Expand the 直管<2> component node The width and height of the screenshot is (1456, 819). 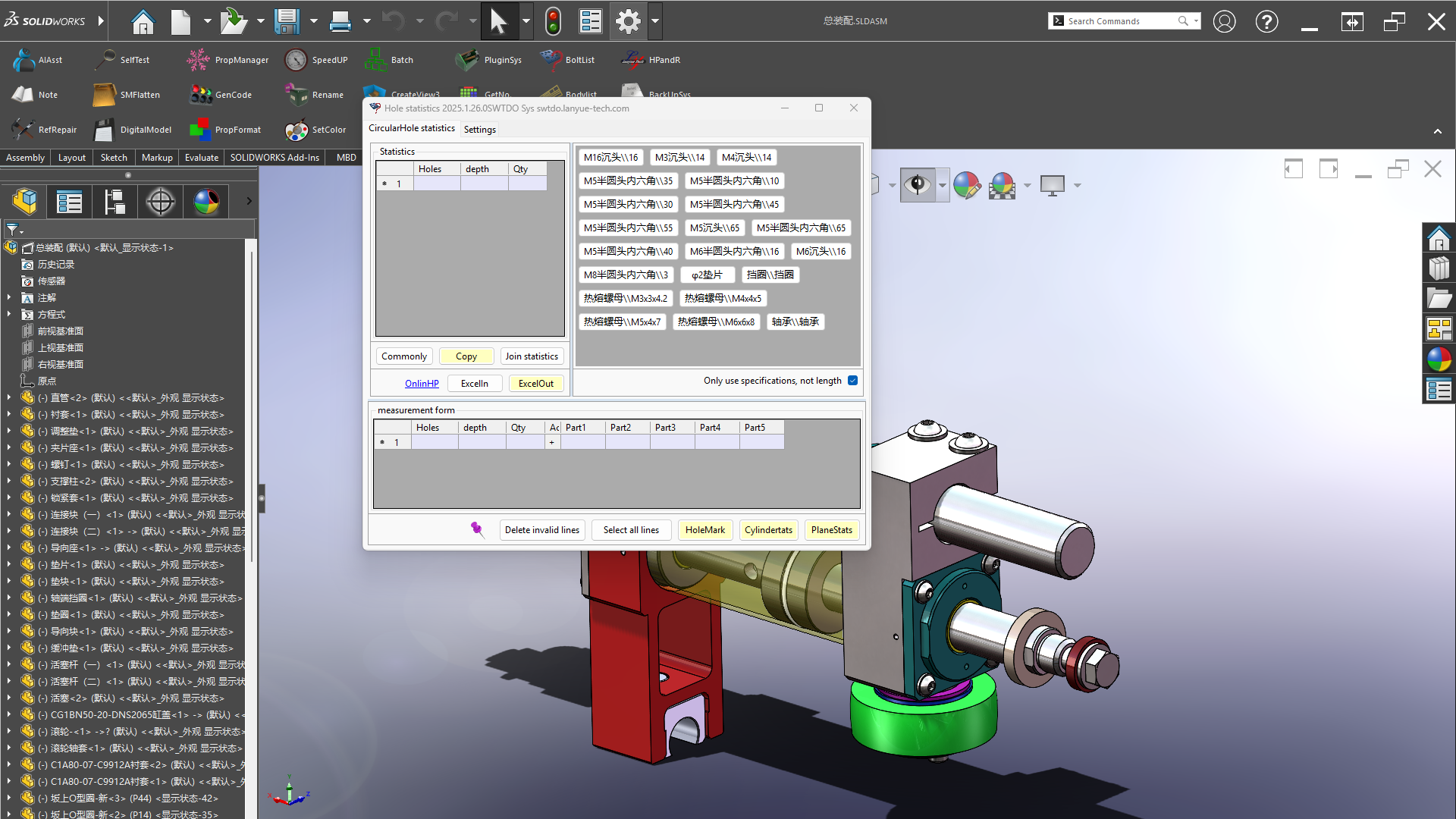9,398
